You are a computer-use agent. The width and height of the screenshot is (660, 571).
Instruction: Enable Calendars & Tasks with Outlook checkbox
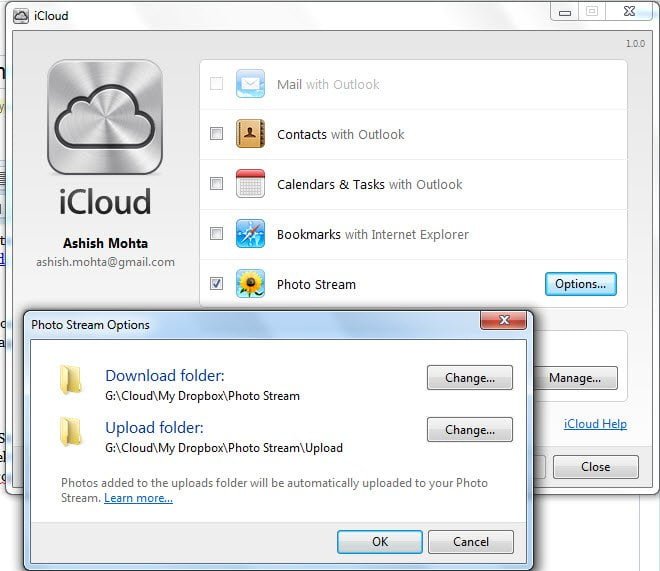click(x=216, y=183)
